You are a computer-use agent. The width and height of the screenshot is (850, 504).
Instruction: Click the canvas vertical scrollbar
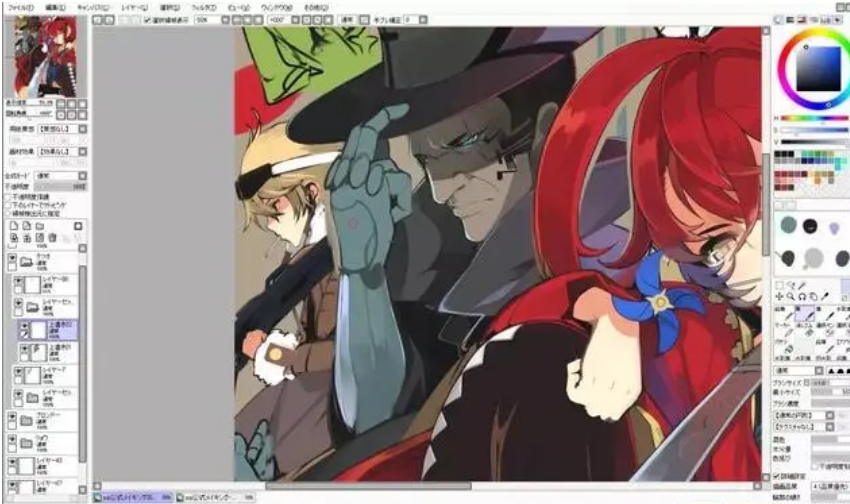click(766, 206)
